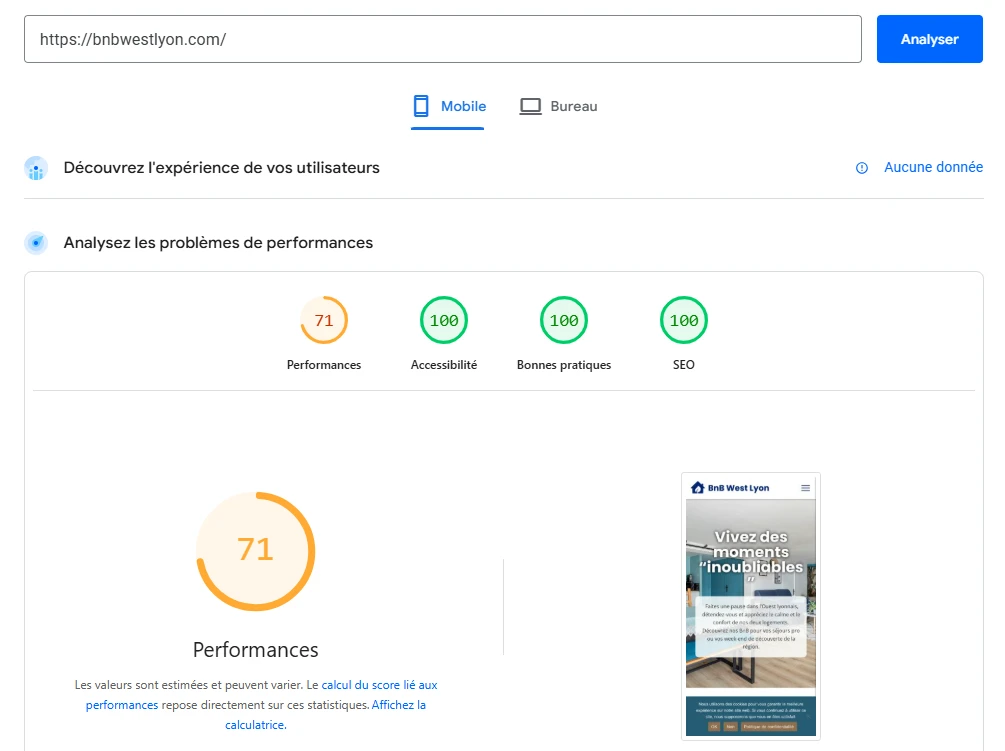1005x751 pixels.
Task: Click the 100 Accessibilité score badge
Action: [x=443, y=320]
